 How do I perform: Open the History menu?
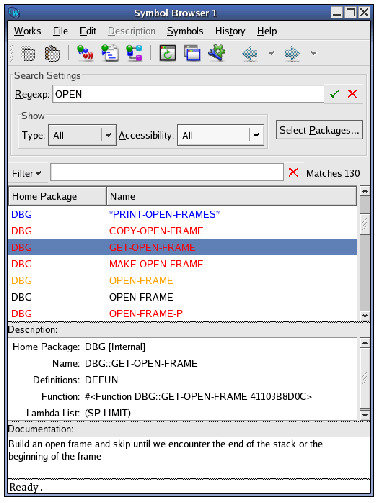[x=230, y=31]
